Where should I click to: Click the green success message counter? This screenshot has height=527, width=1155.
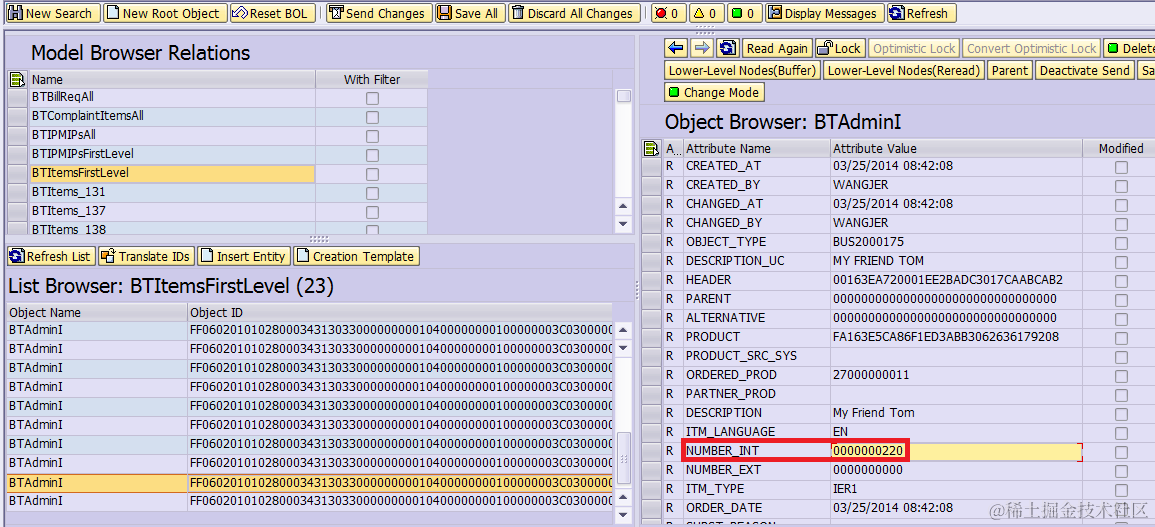745,13
